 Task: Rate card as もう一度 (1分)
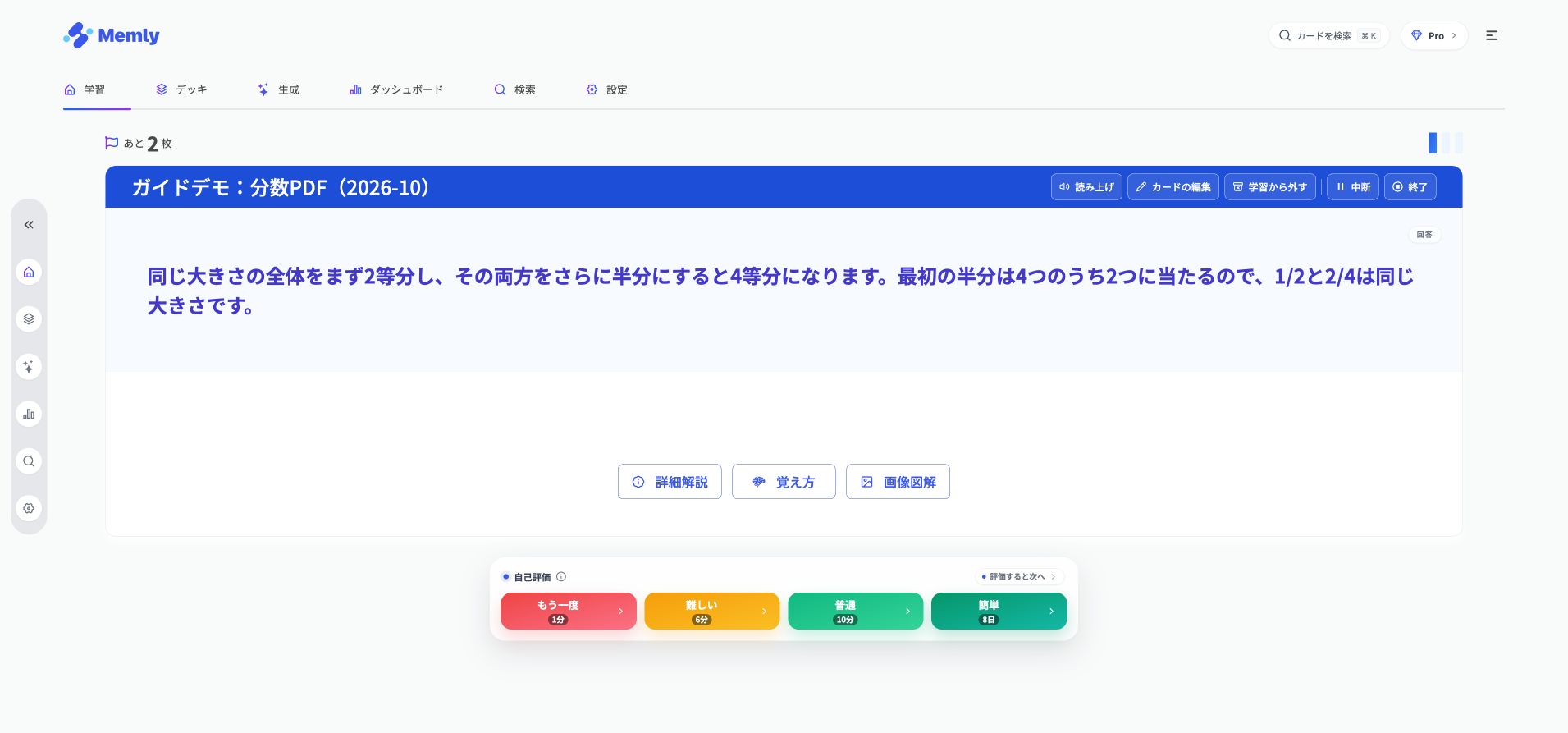coord(569,612)
